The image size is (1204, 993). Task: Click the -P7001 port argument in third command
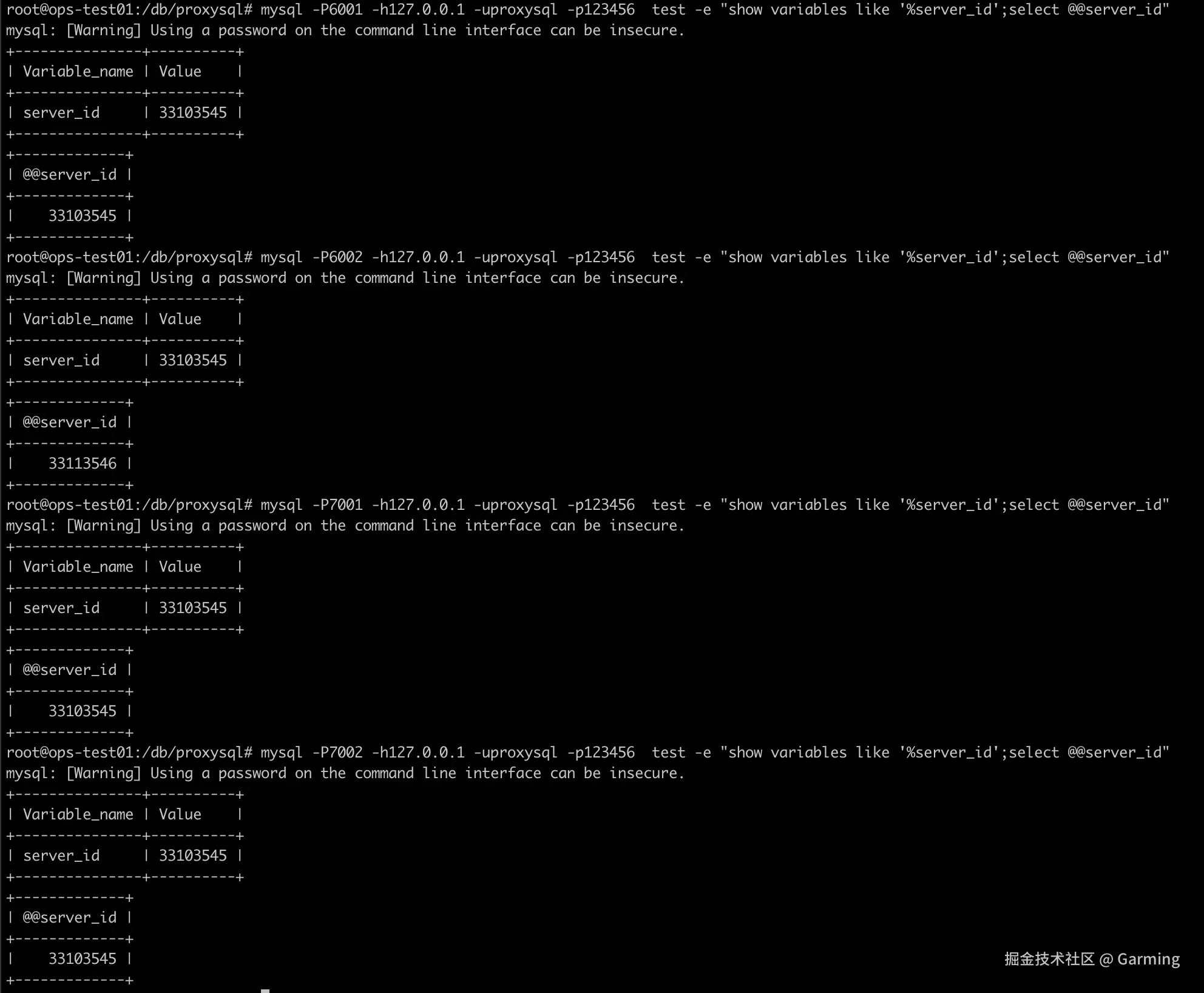coord(337,505)
